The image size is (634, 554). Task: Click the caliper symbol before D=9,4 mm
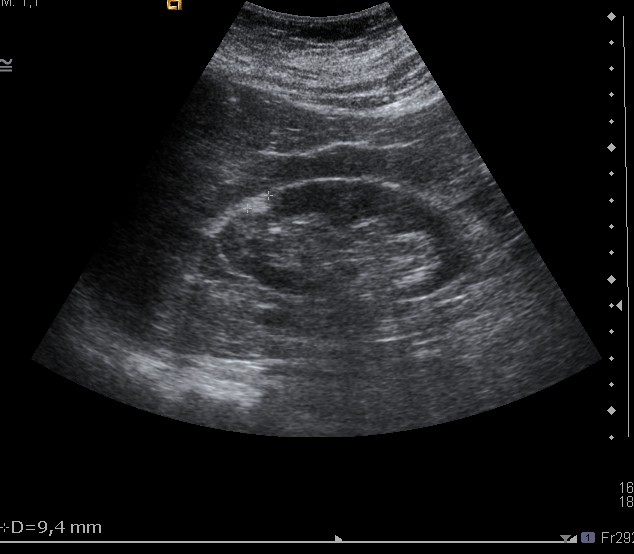[4, 527]
